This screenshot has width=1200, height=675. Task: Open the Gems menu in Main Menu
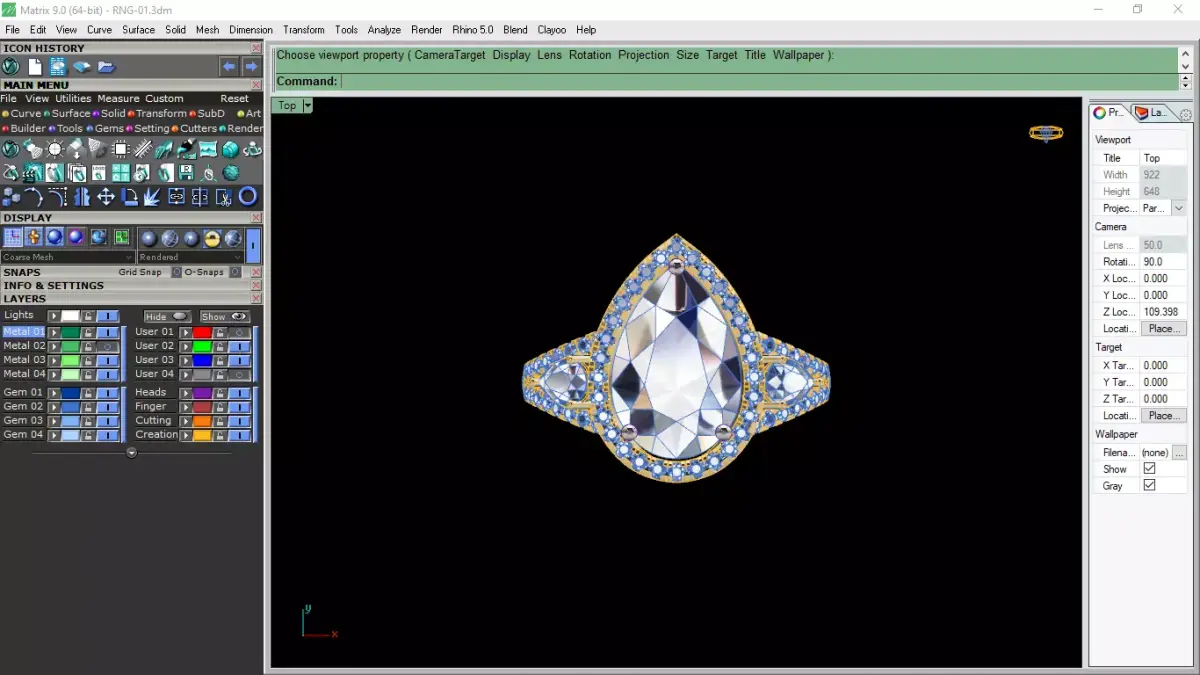coord(110,128)
